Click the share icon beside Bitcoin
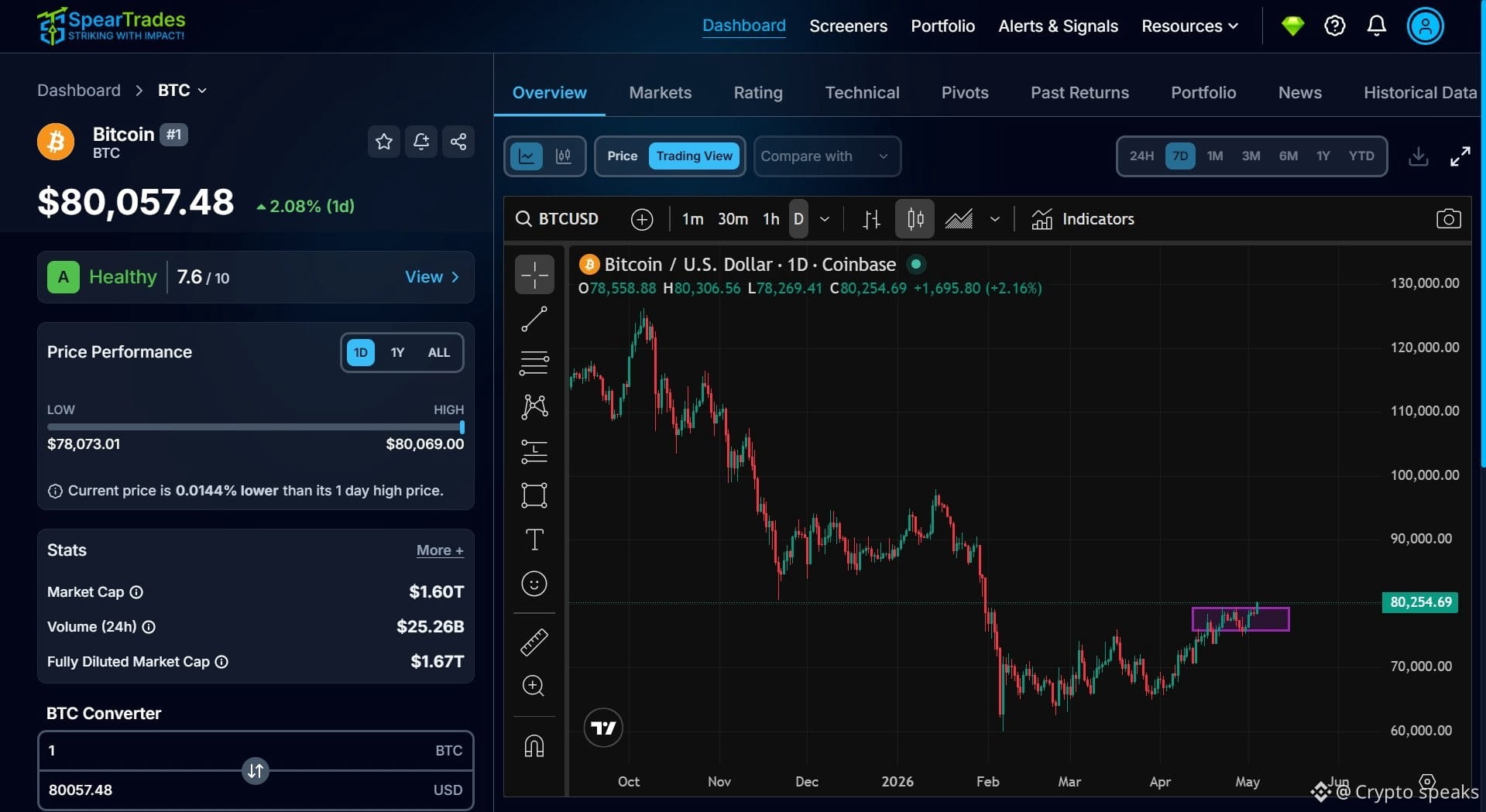This screenshot has width=1486, height=812. [x=458, y=142]
